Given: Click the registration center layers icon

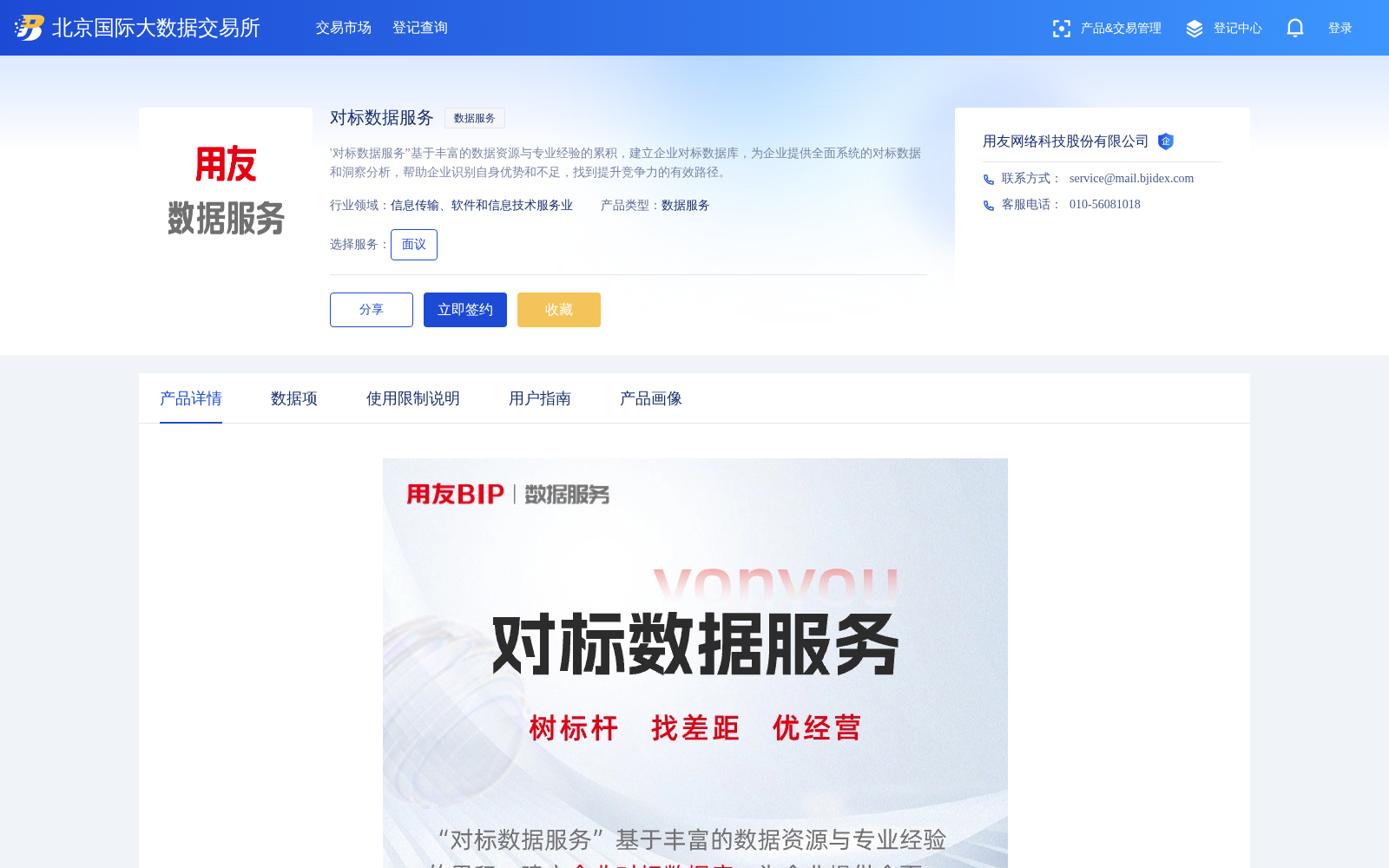Looking at the screenshot, I should [x=1195, y=29].
